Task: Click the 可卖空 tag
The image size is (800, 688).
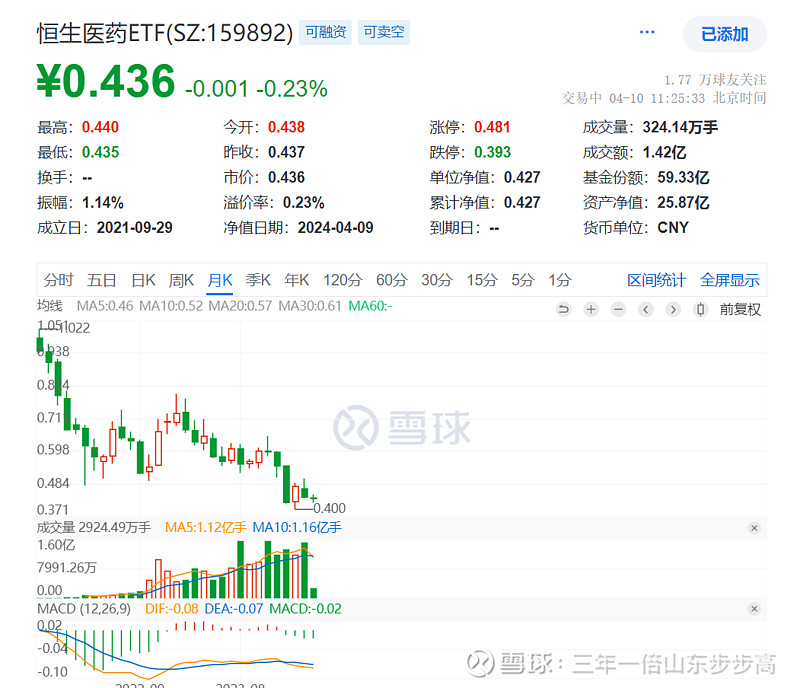Action: tap(384, 32)
